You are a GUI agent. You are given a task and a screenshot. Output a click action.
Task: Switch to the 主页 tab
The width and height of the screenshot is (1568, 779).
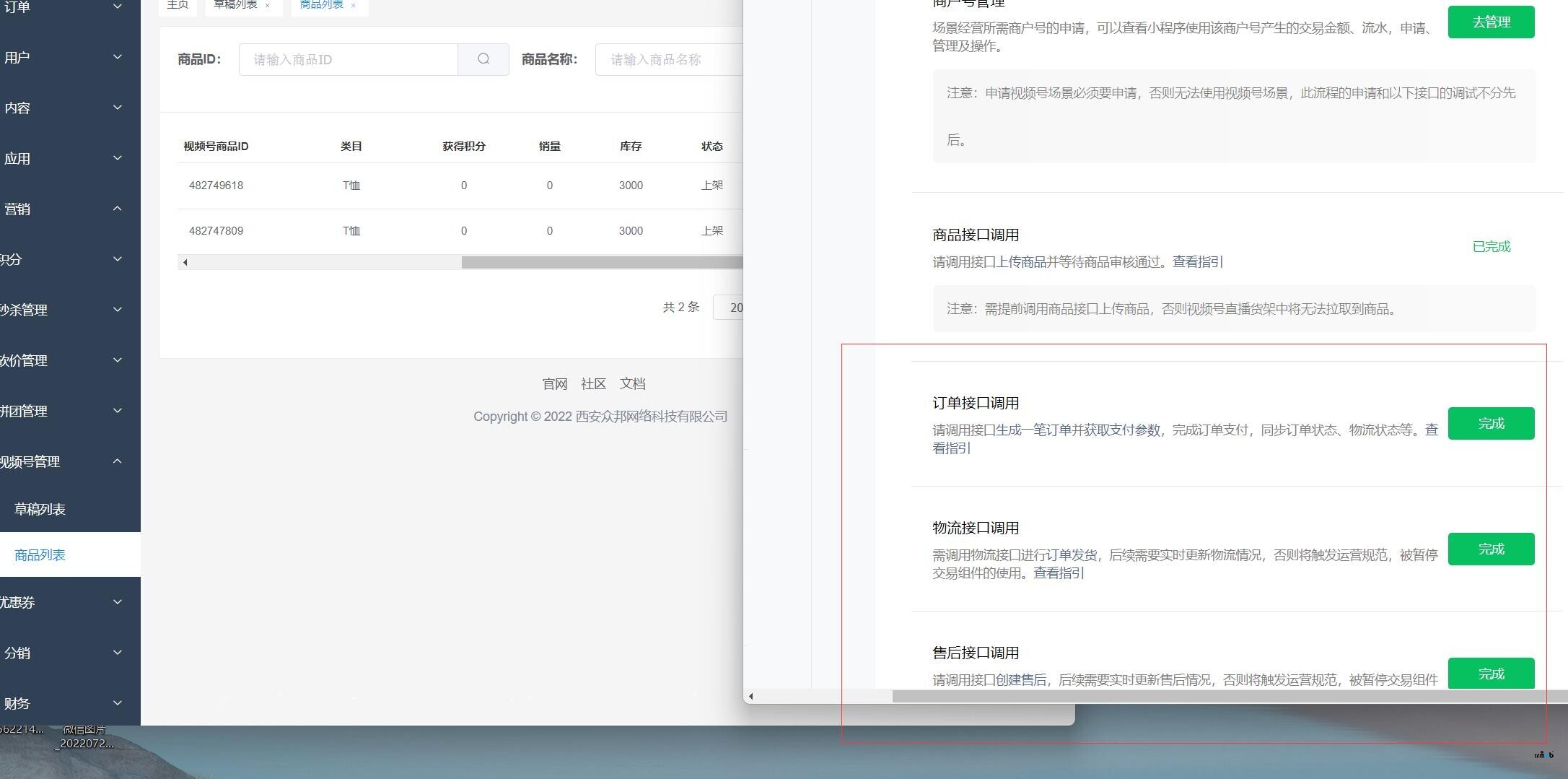pyautogui.click(x=178, y=5)
